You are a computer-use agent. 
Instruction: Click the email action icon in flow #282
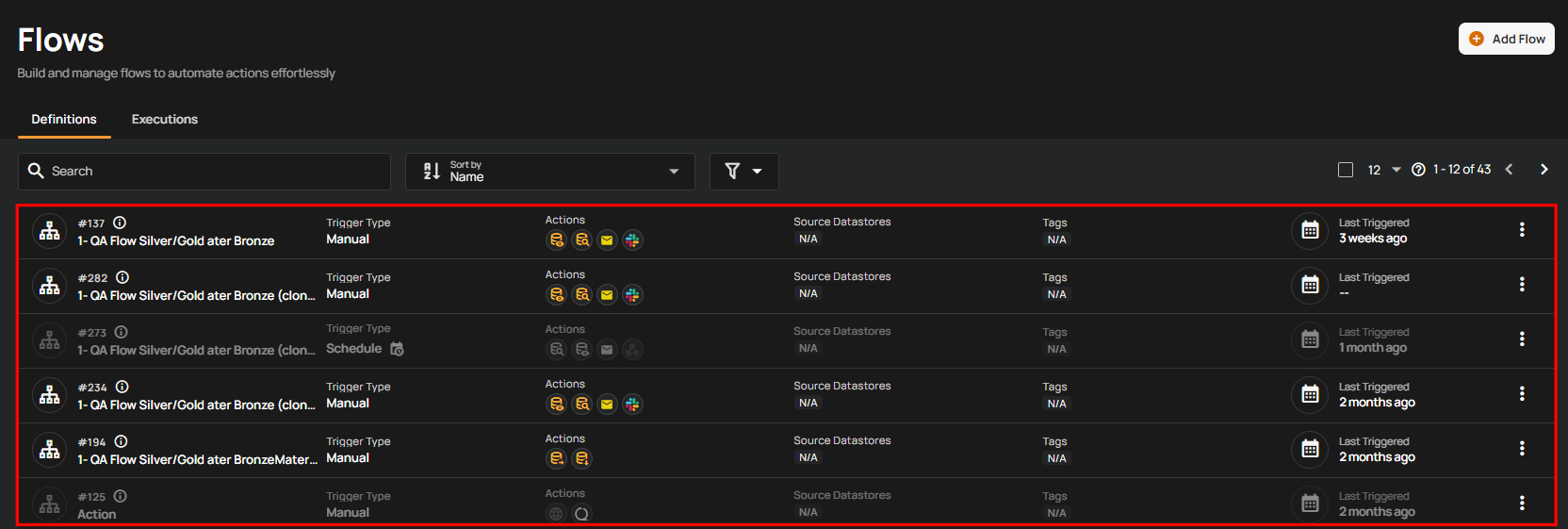[x=607, y=295]
